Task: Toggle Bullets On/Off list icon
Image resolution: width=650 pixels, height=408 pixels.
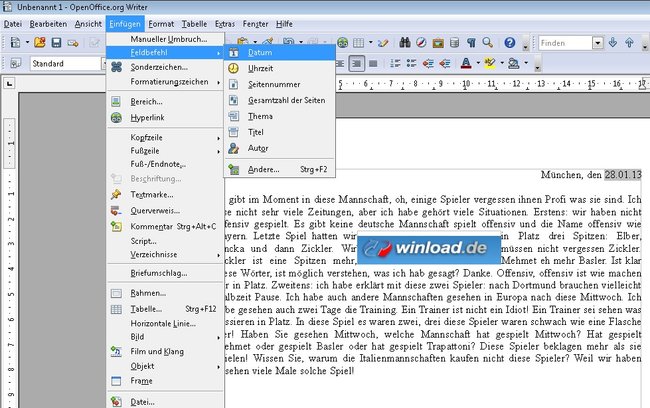Action: click(411, 63)
